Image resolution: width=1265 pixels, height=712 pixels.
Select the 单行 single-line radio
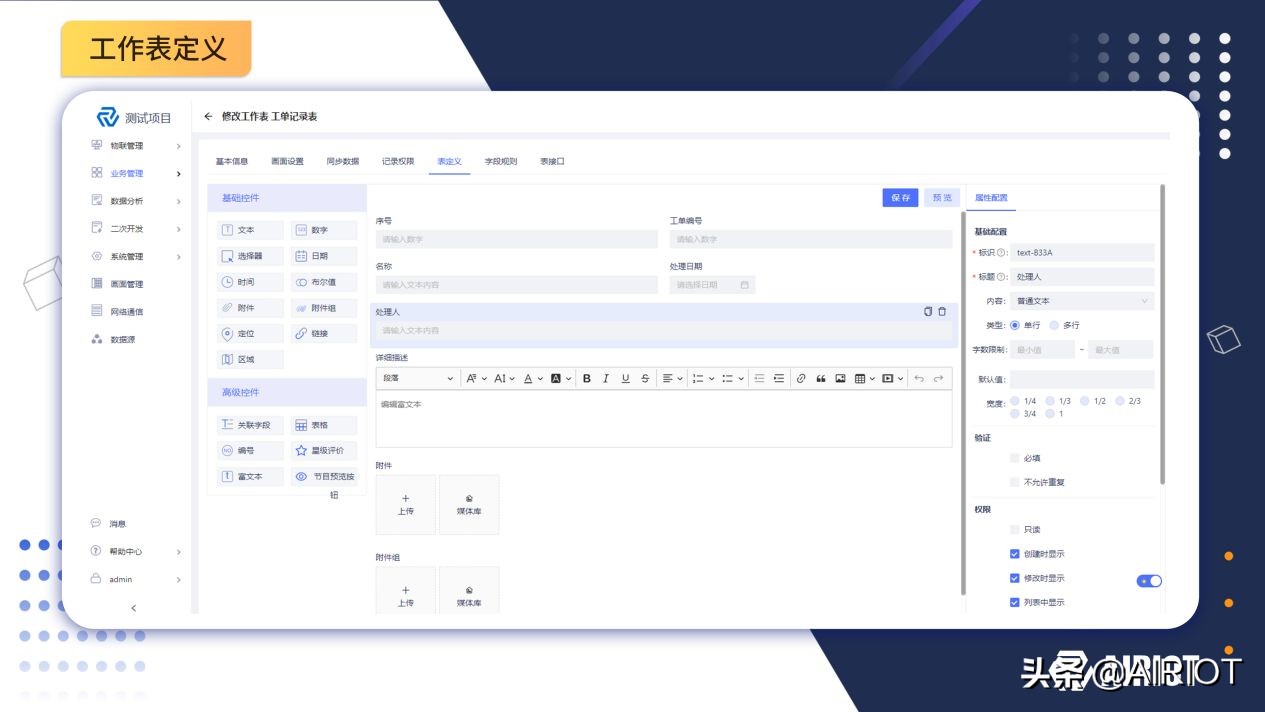[1015, 325]
